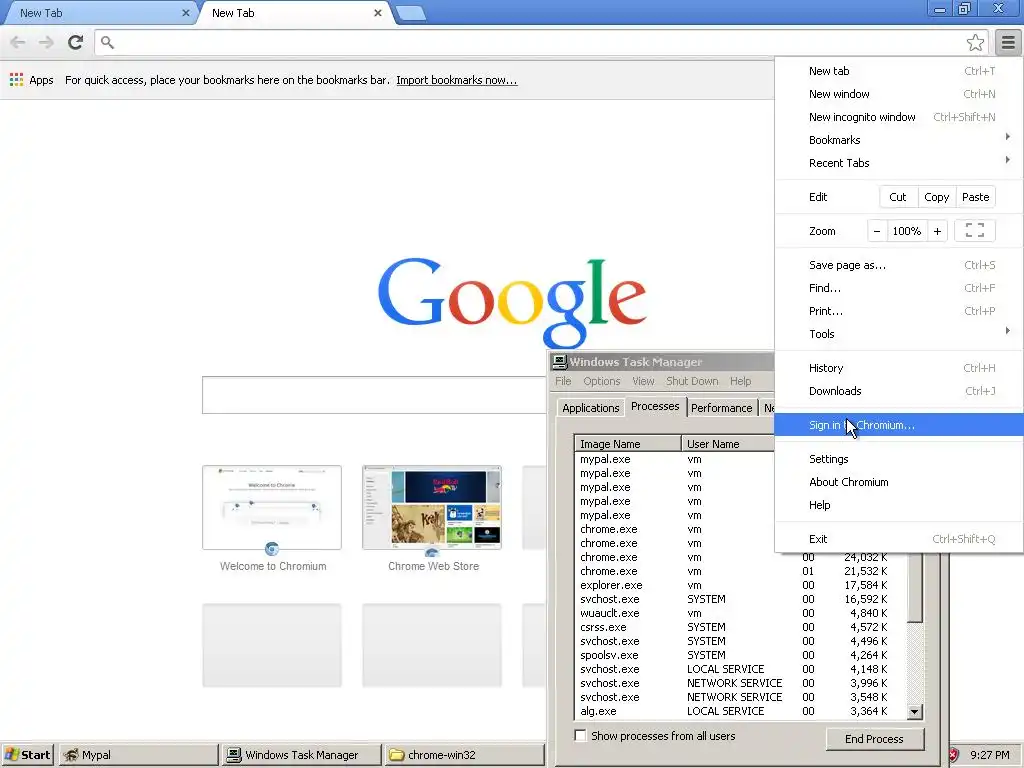This screenshot has height=768, width=1024.
Task: Click the browser Back arrow
Action: pos(18,42)
